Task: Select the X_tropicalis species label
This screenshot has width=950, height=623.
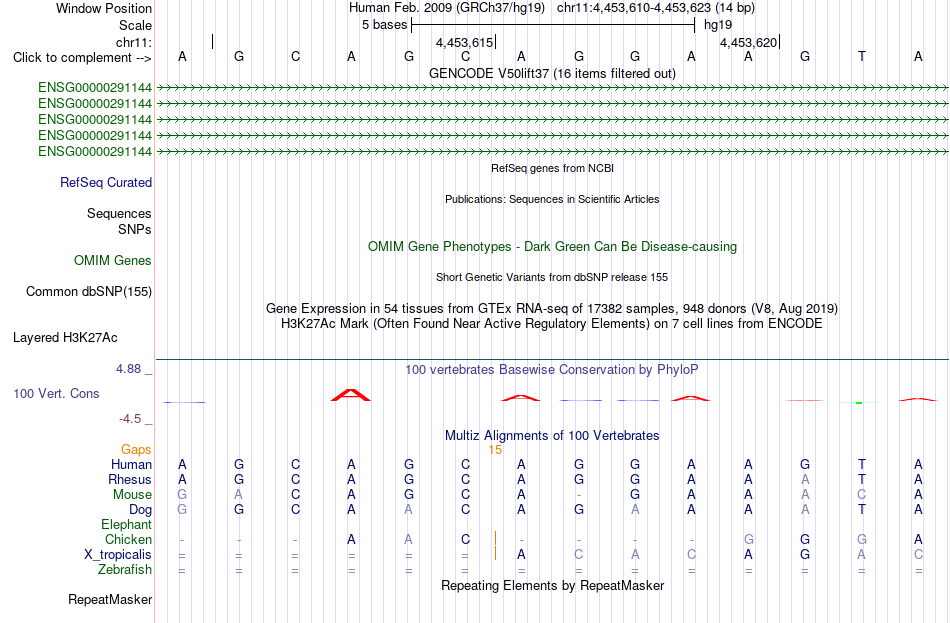Action: click(118, 555)
